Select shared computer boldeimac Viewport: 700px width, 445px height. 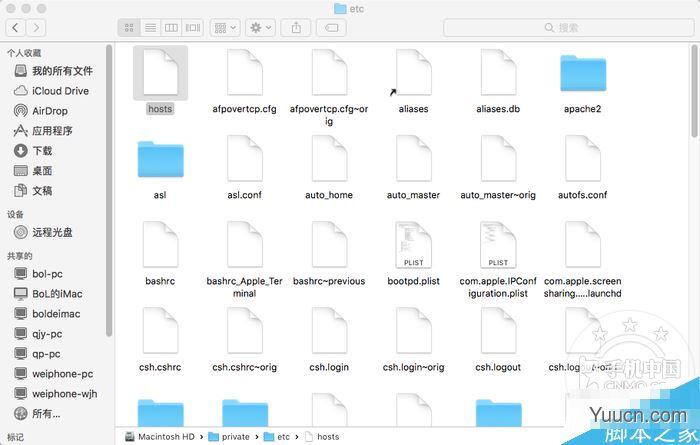[47, 314]
